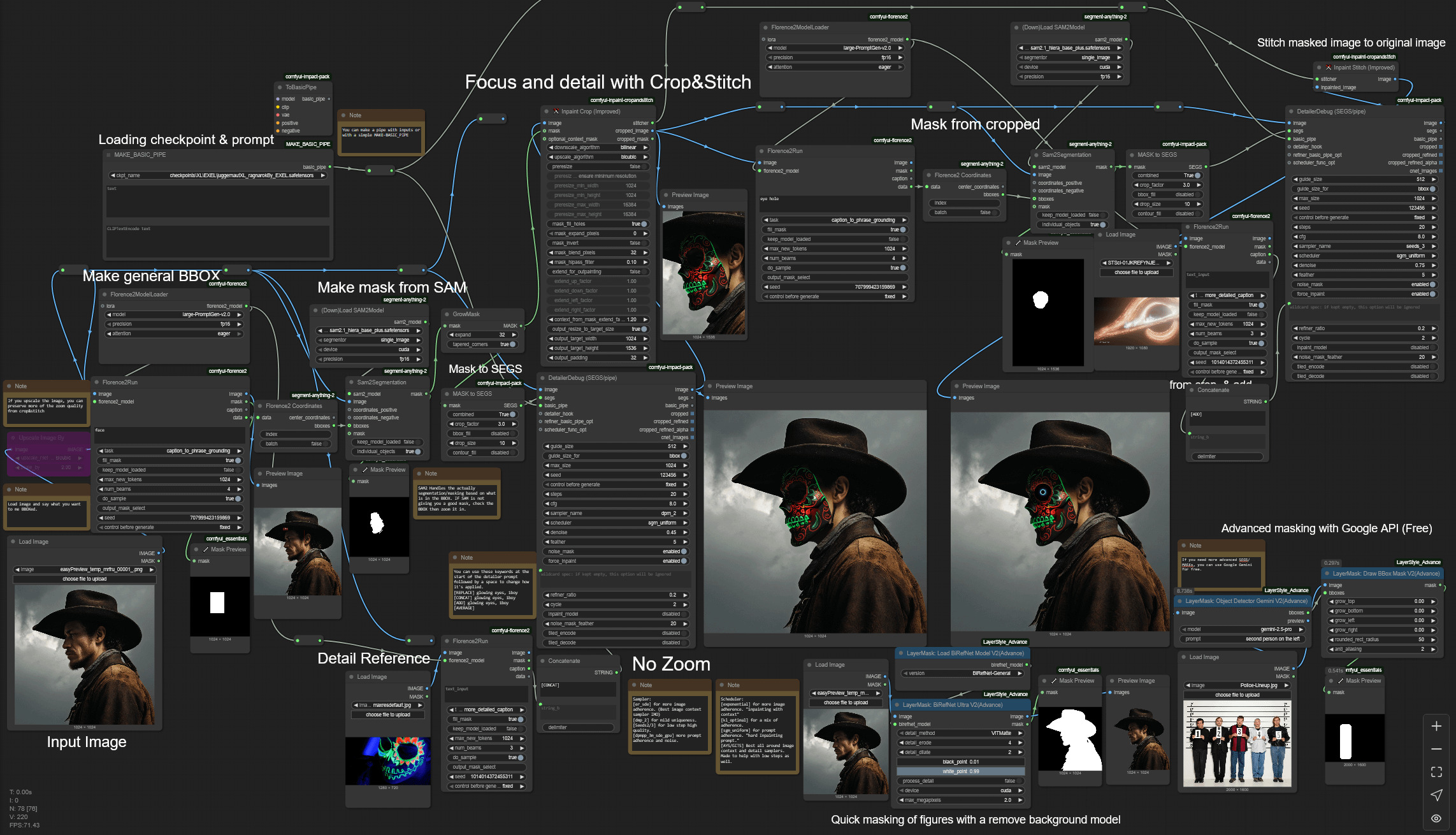Click the 'face' text field in Florence2Run
Viewport: 1456px width, 835px height.
(x=169, y=435)
